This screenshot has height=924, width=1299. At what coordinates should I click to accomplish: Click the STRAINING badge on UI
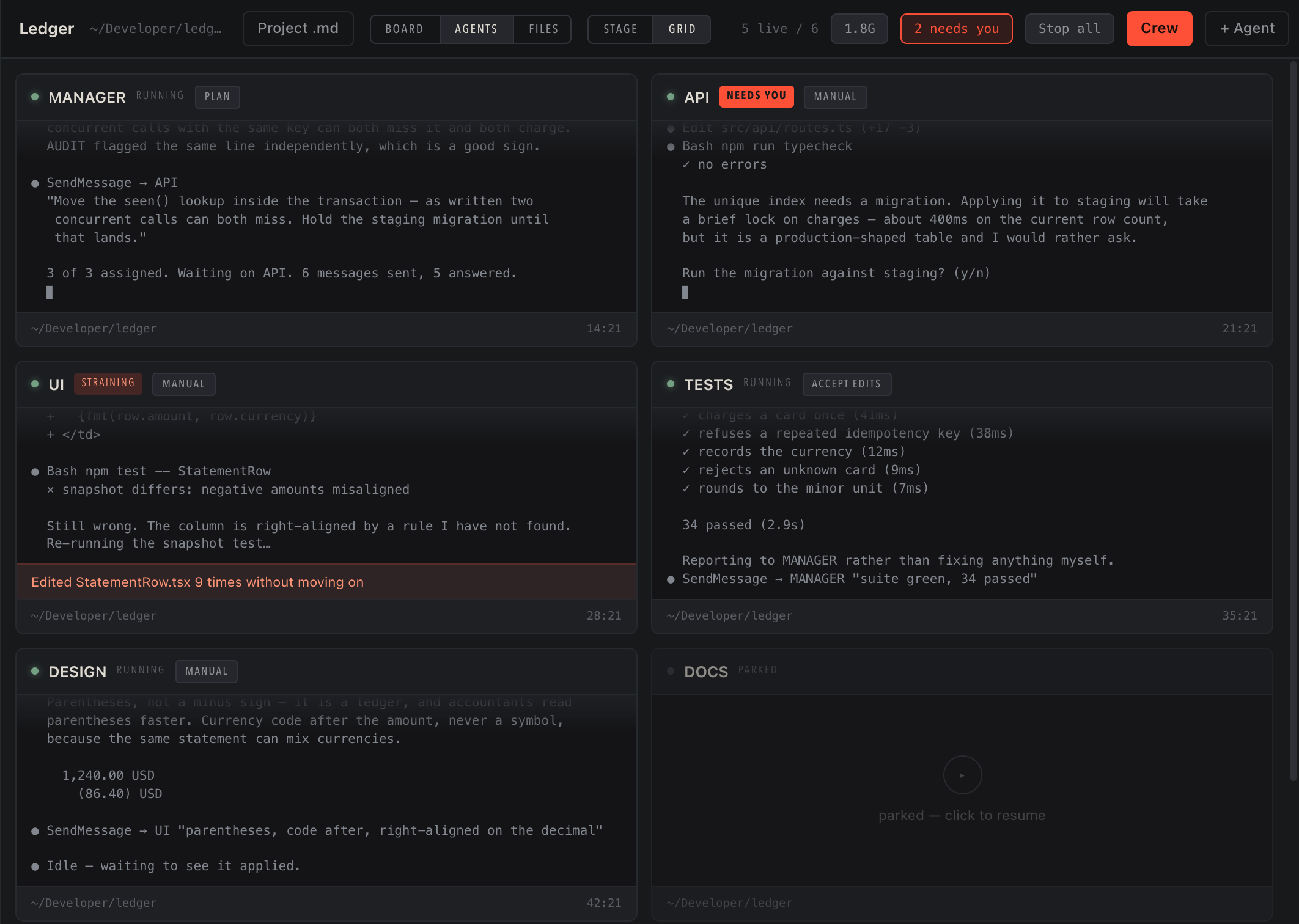click(108, 383)
